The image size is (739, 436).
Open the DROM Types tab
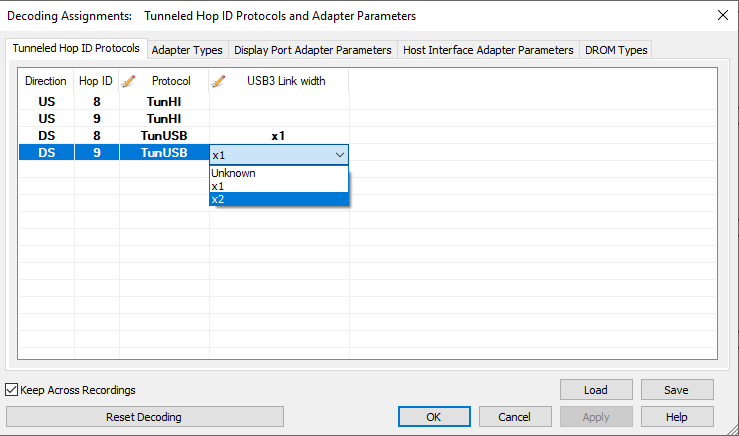click(616, 50)
